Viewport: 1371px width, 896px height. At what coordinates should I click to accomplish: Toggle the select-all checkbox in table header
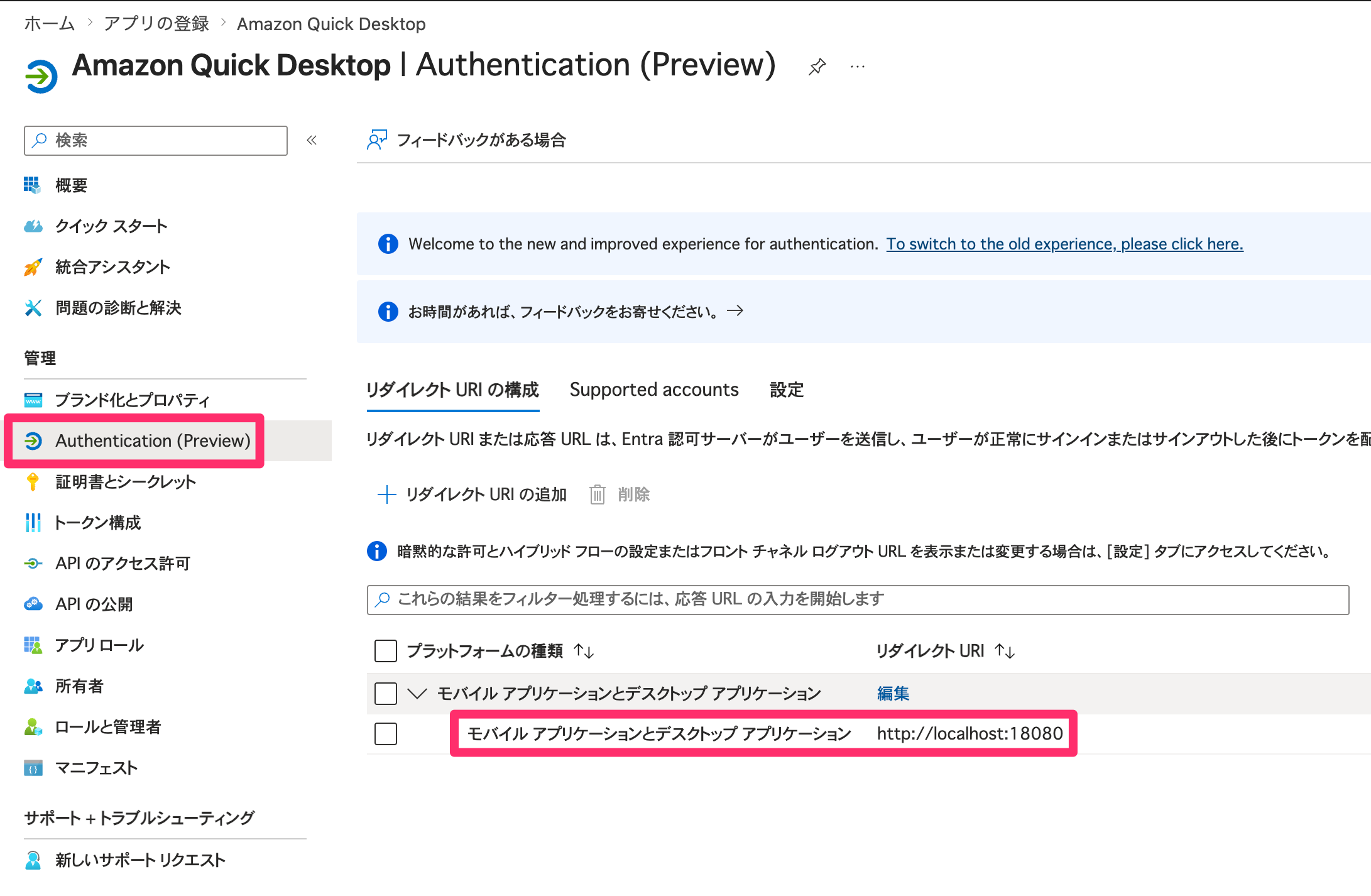click(x=385, y=651)
